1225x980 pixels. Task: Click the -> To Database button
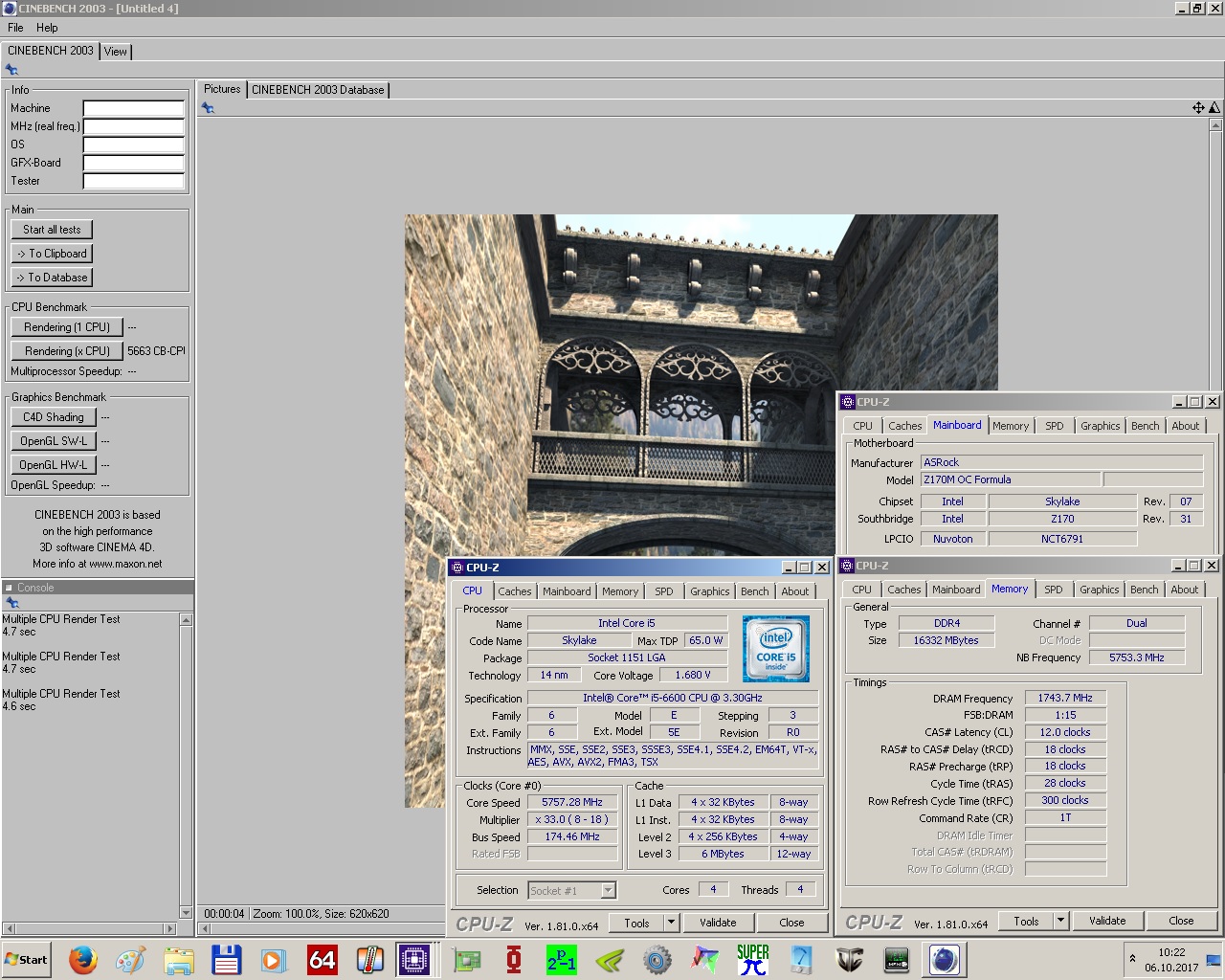(x=53, y=278)
